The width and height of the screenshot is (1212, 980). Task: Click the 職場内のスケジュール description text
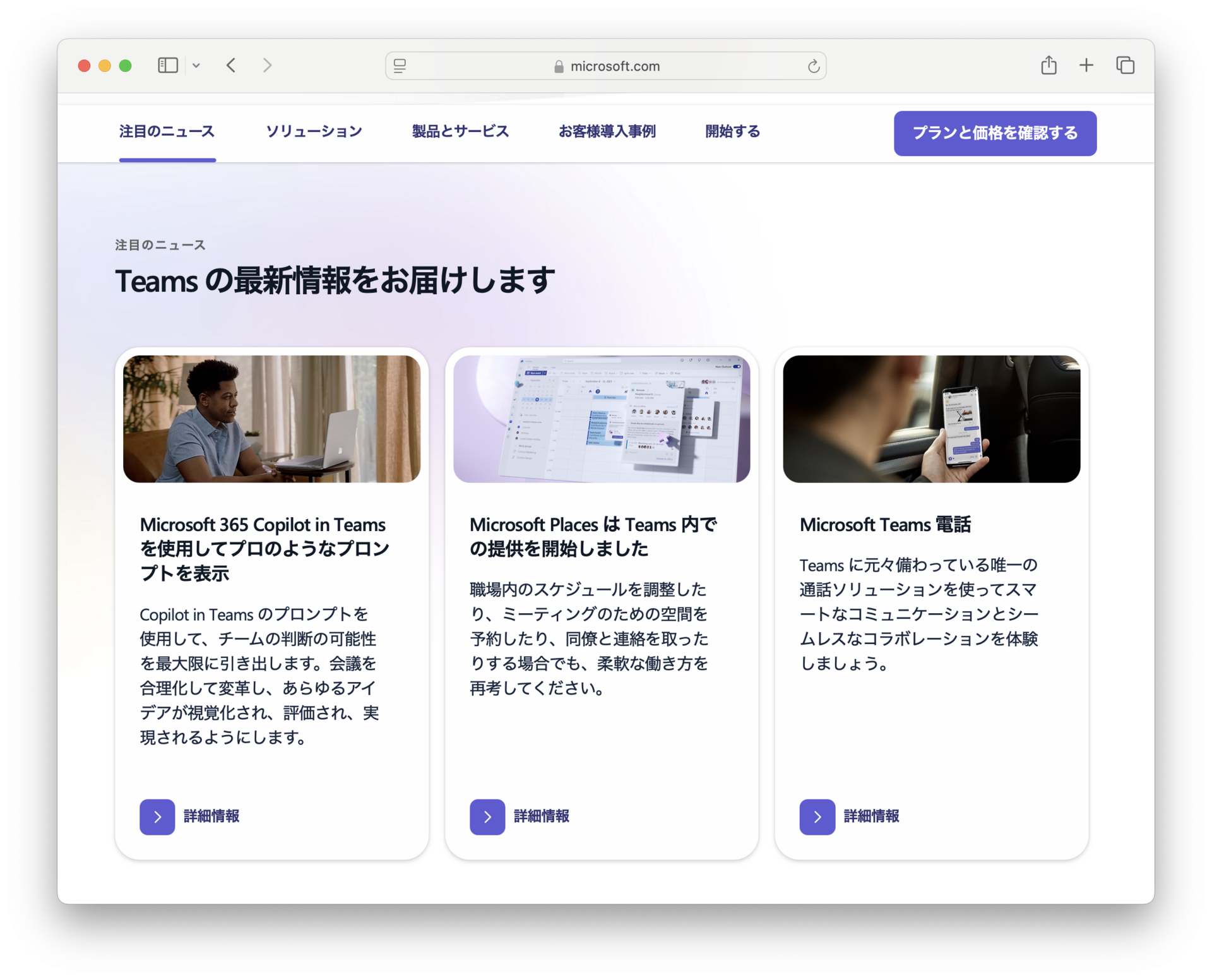tap(589, 638)
